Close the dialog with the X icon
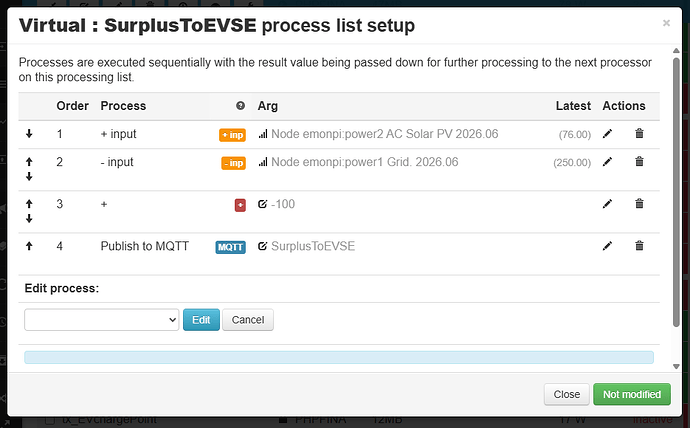The width and height of the screenshot is (690, 428). click(666, 23)
